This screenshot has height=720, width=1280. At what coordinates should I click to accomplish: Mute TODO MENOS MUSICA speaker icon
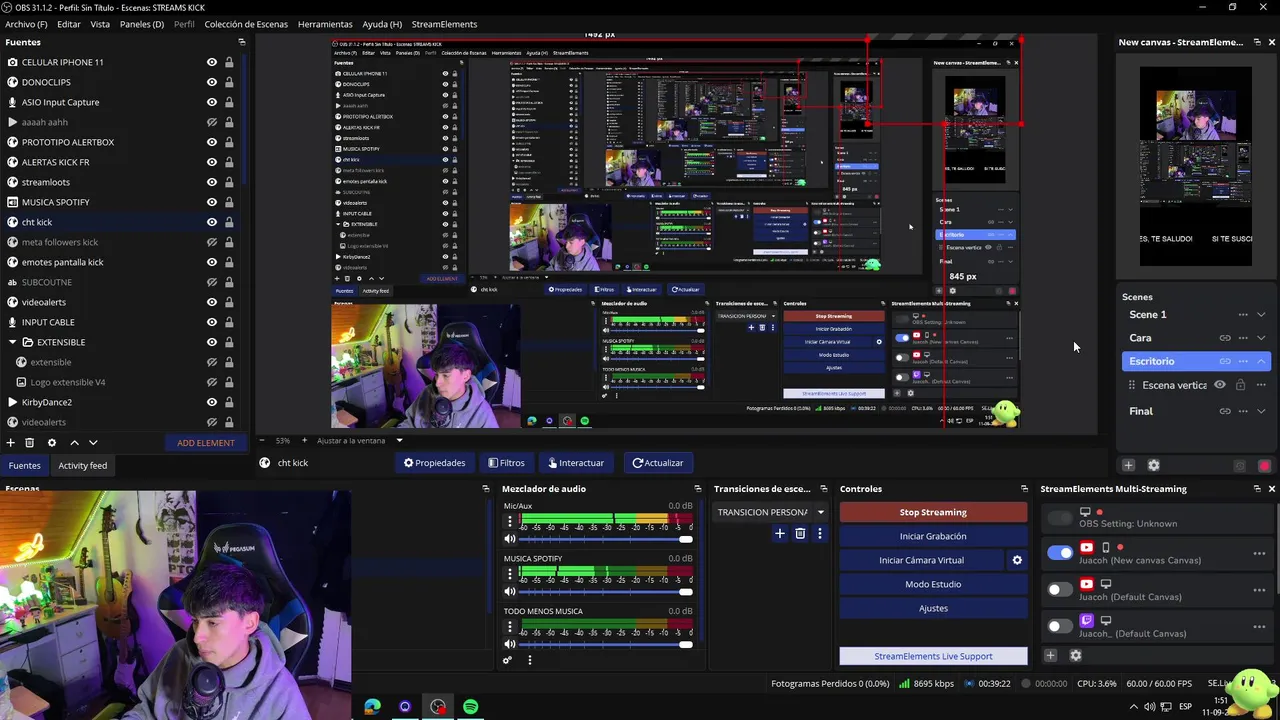[x=510, y=645]
